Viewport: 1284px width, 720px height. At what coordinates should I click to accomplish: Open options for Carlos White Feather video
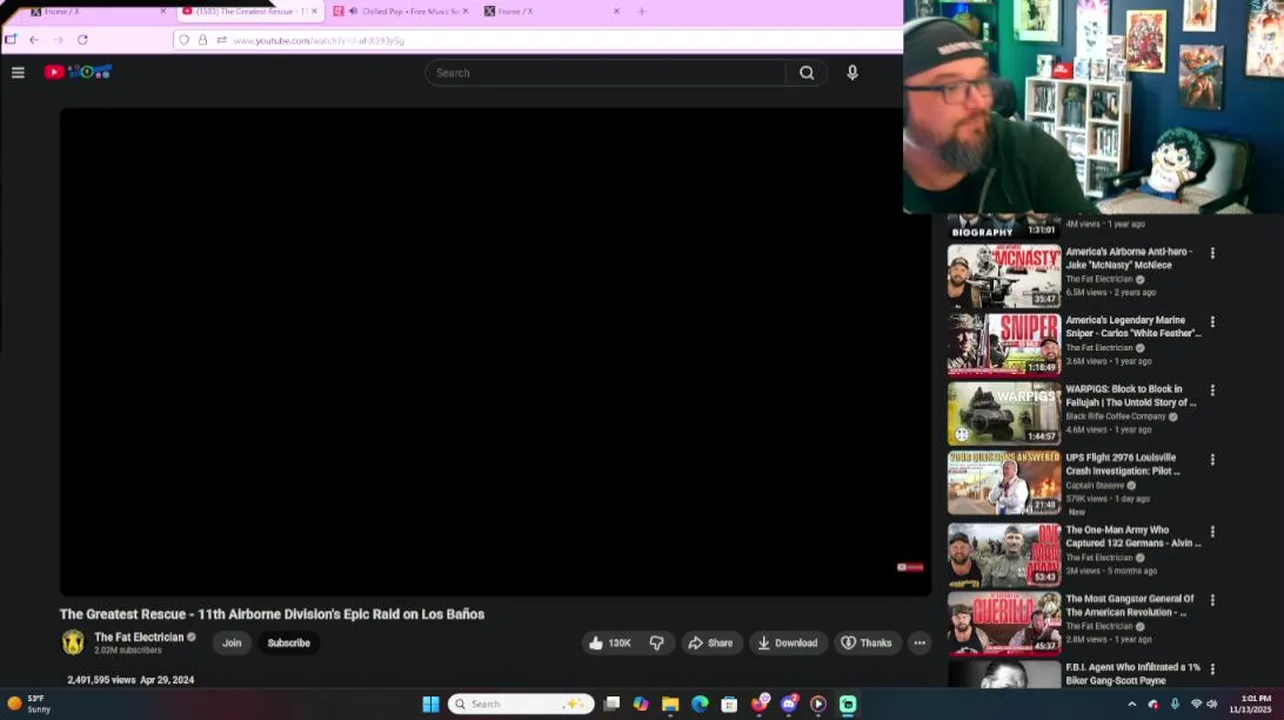pos(1212,322)
